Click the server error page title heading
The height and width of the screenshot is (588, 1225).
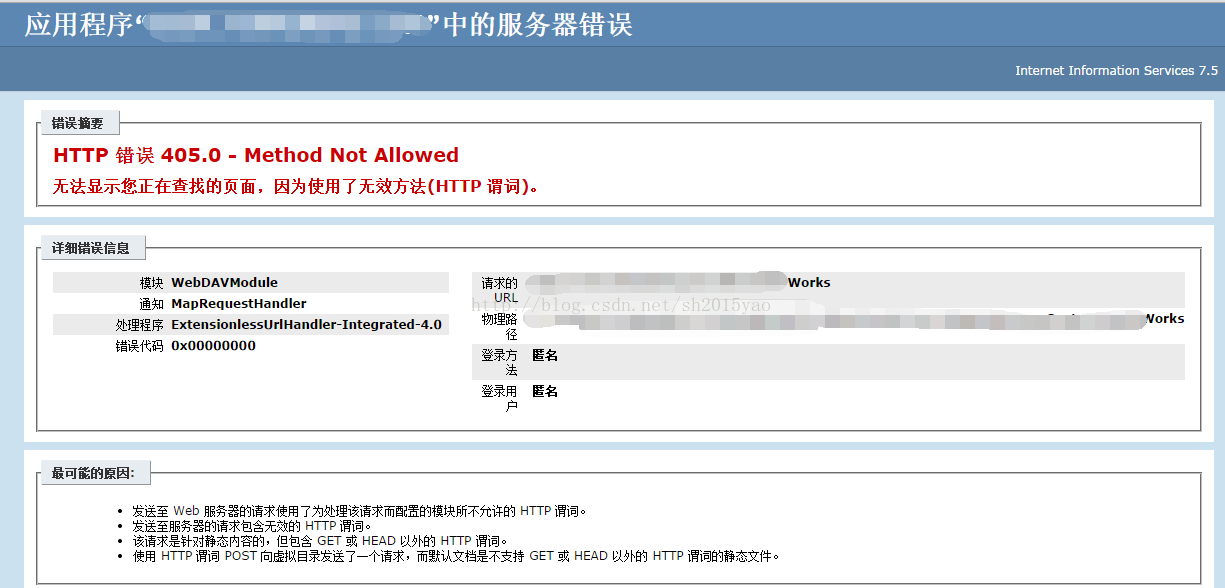(328, 24)
